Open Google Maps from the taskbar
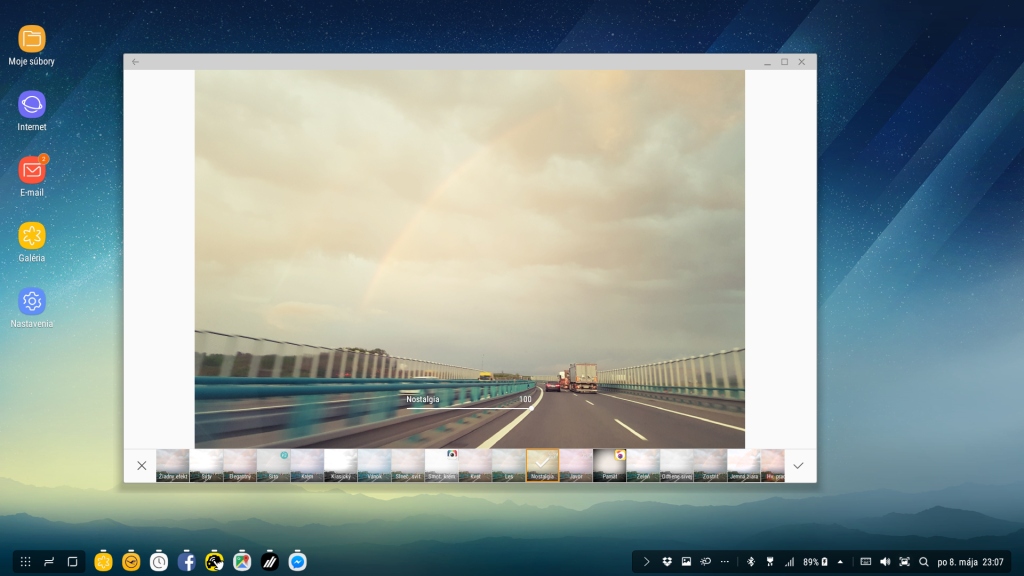Image resolution: width=1024 pixels, height=576 pixels. 242,562
